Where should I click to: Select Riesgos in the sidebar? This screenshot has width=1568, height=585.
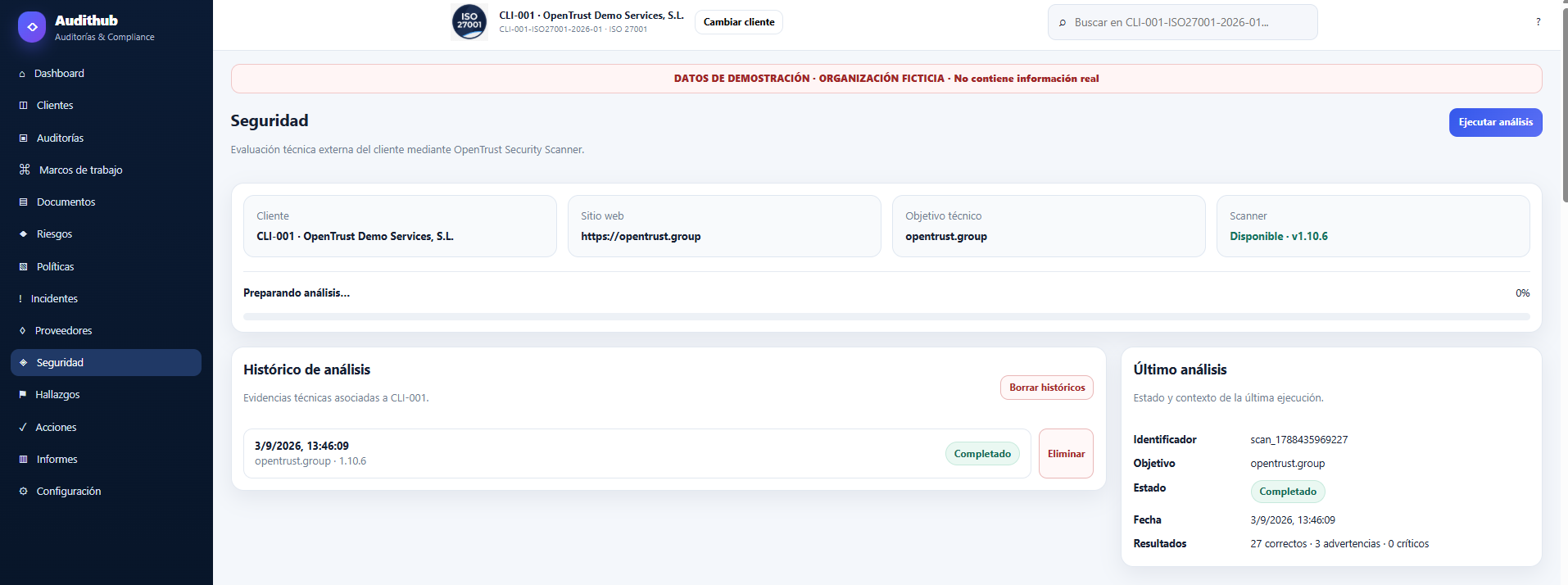coord(106,234)
